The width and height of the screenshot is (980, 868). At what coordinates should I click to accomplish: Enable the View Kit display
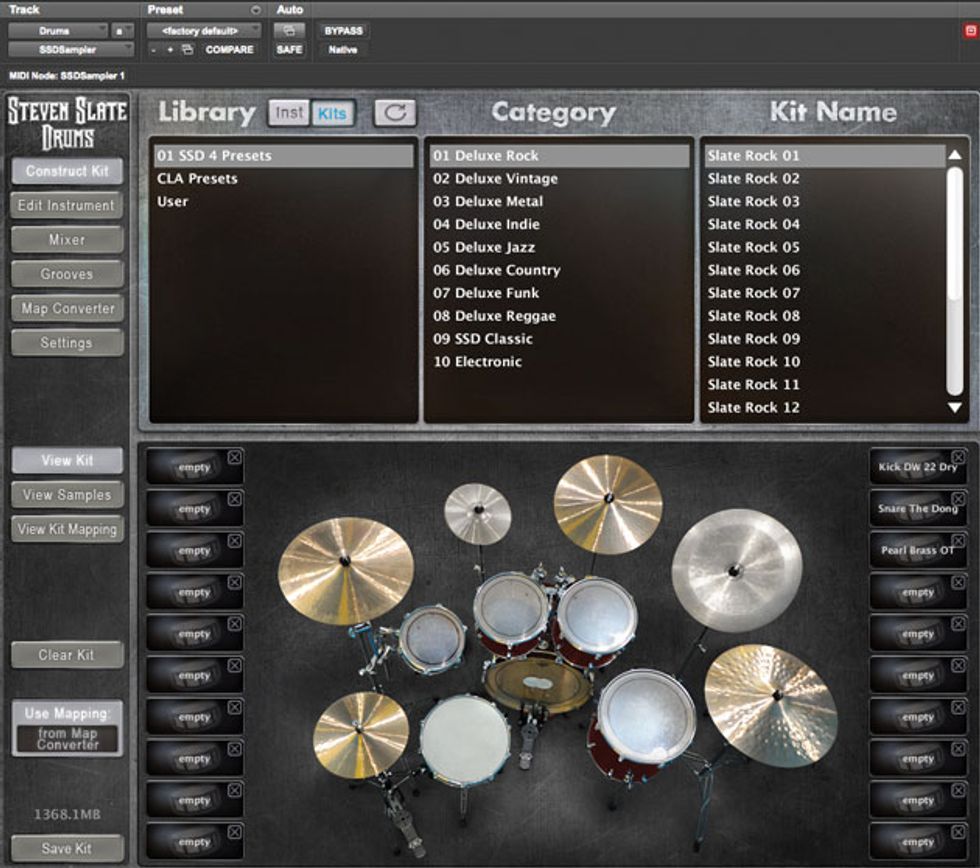coord(67,461)
